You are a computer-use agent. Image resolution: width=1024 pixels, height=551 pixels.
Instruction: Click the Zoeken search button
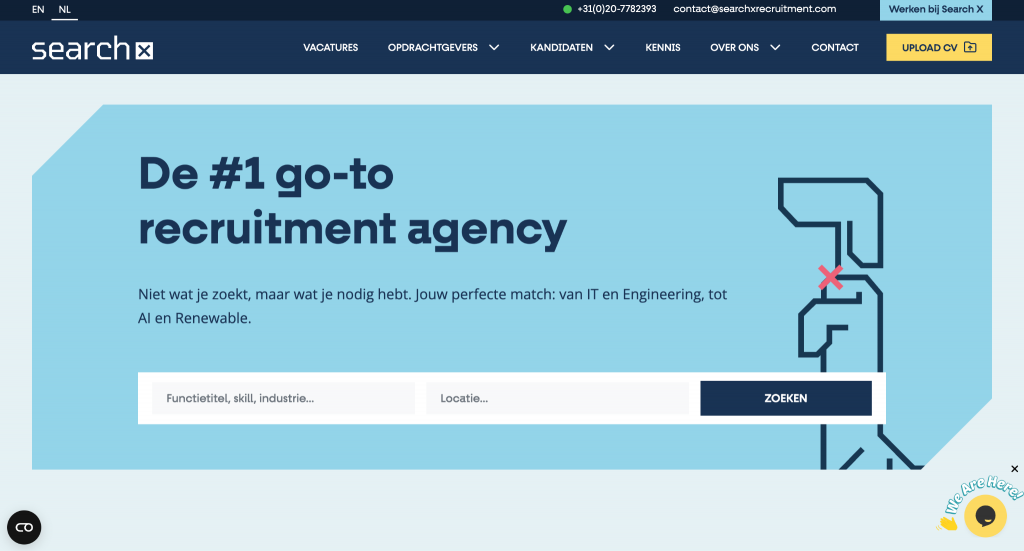pyautogui.click(x=786, y=398)
